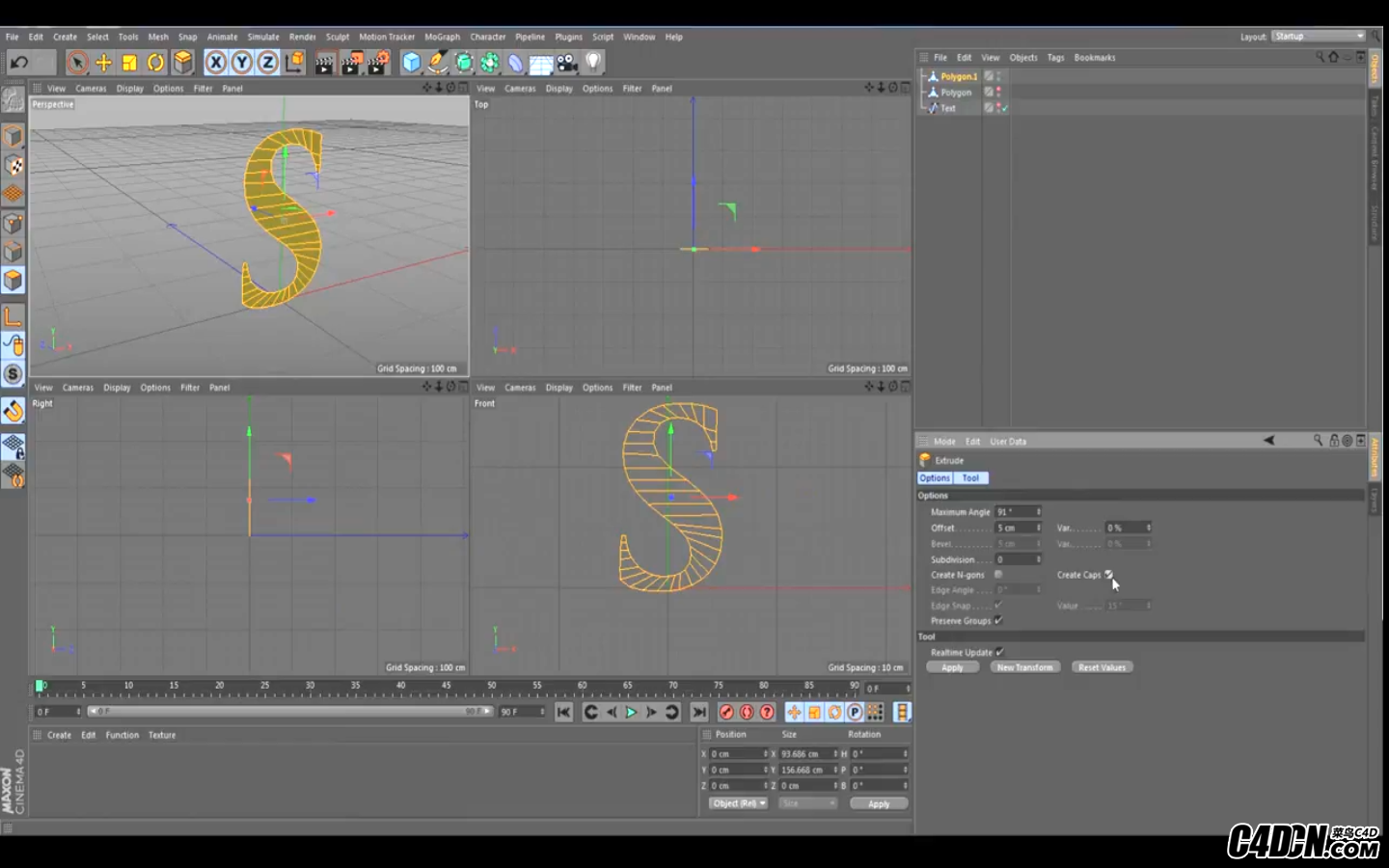The width and height of the screenshot is (1389, 868).
Task: Click the preview range slider bar
Action: click(x=291, y=712)
